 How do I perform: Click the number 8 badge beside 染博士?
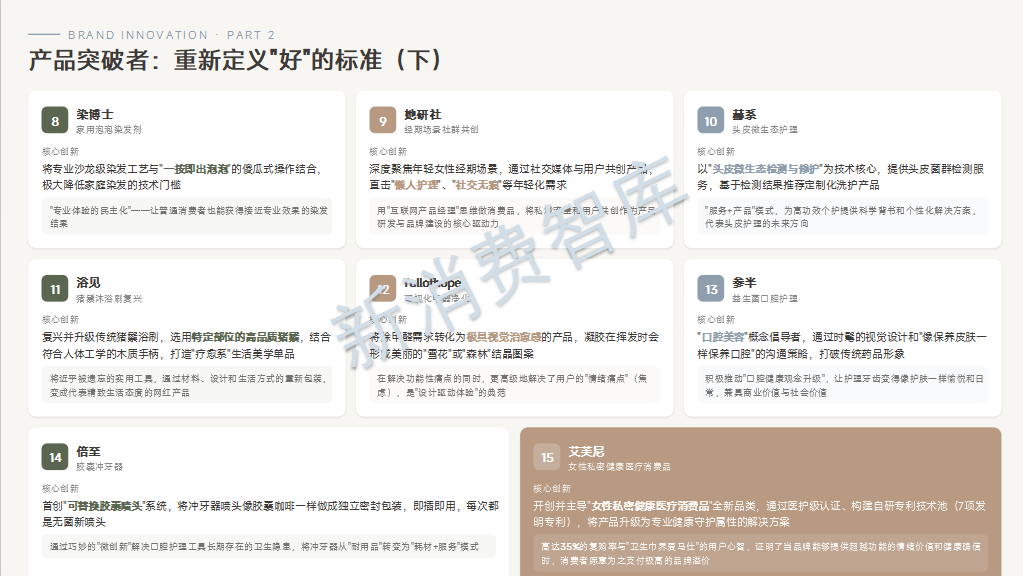click(55, 121)
